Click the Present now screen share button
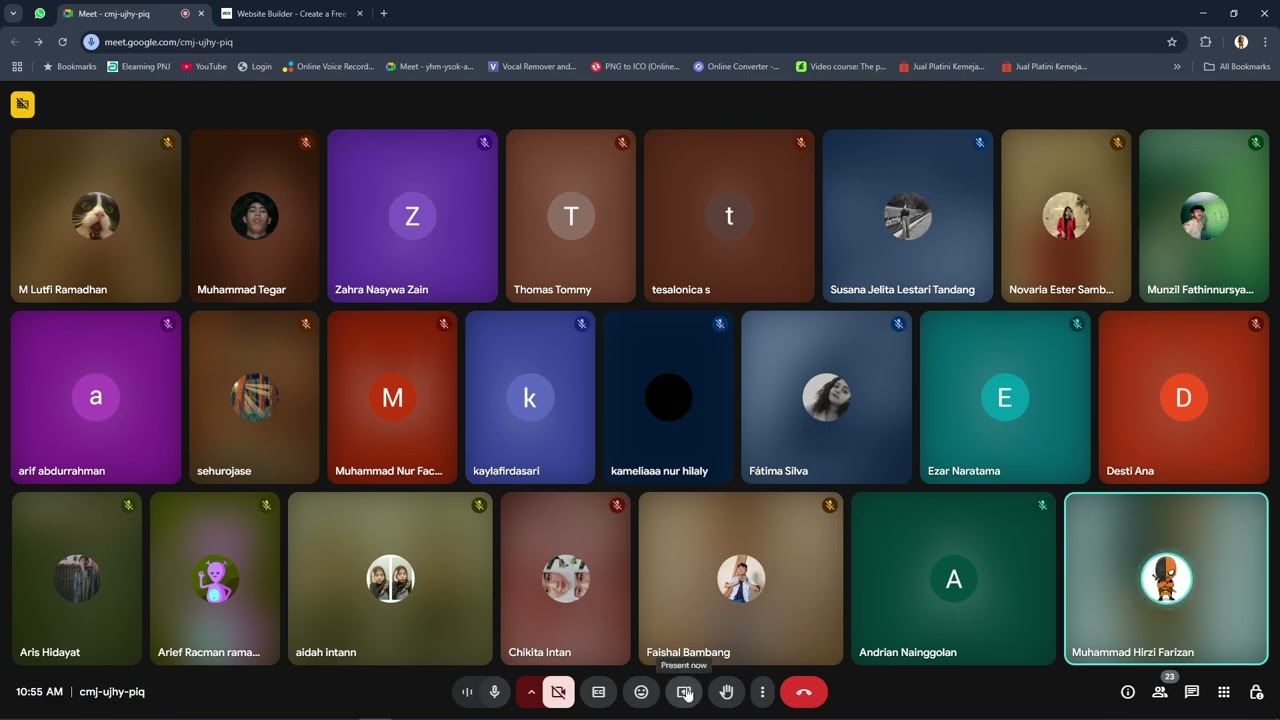Viewport: 1280px width, 720px height. [x=684, y=692]
